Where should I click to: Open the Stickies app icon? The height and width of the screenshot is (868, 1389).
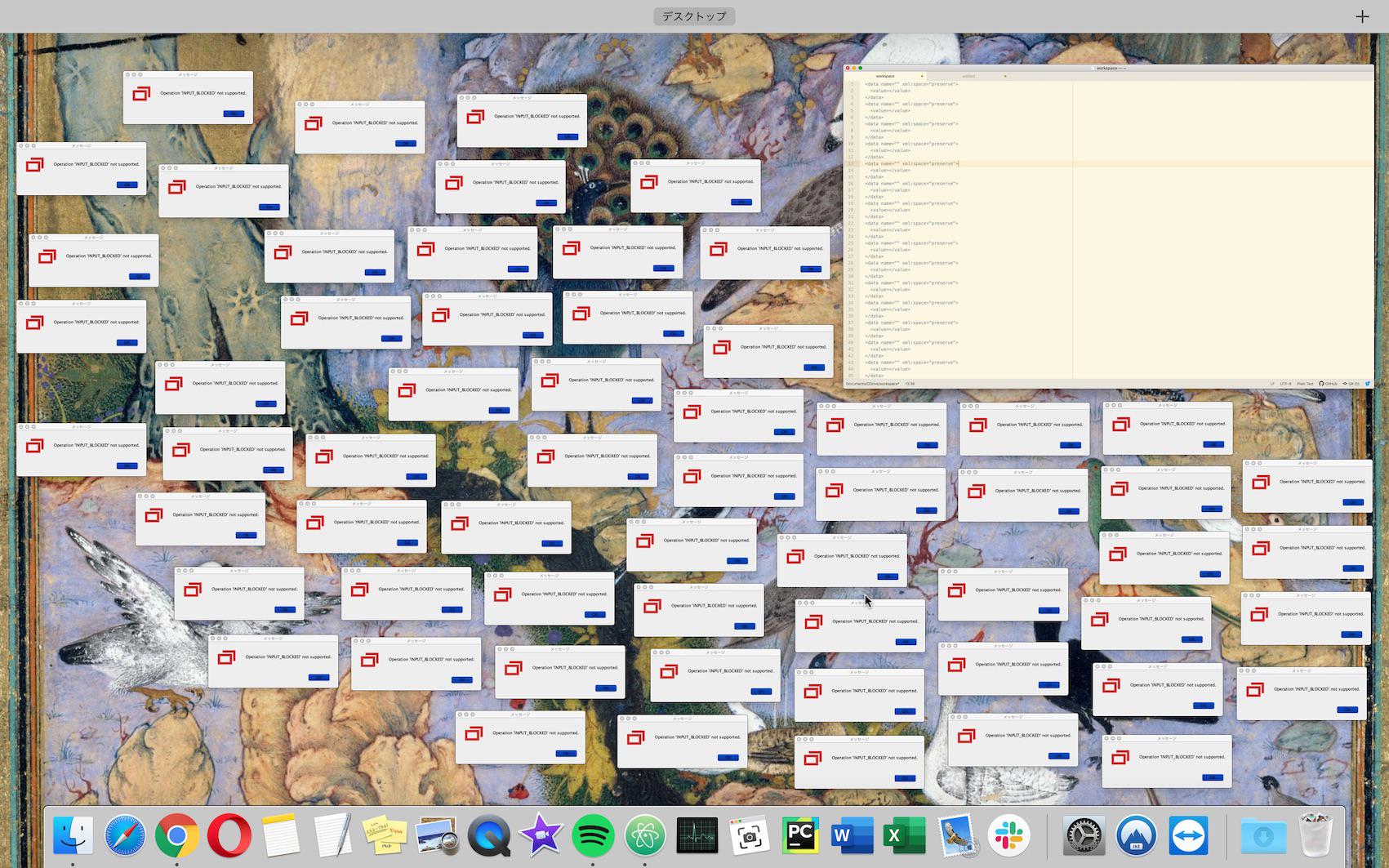tap(385, 835)
